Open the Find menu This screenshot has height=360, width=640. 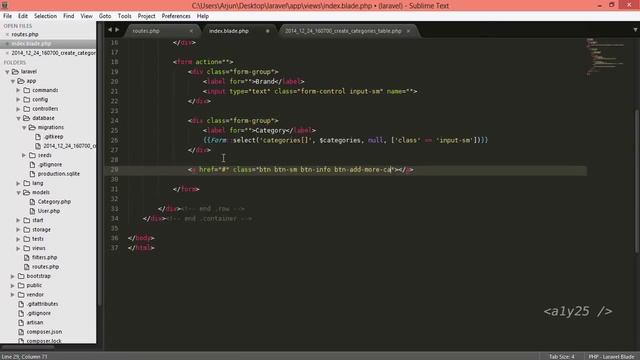click(69, 16)
